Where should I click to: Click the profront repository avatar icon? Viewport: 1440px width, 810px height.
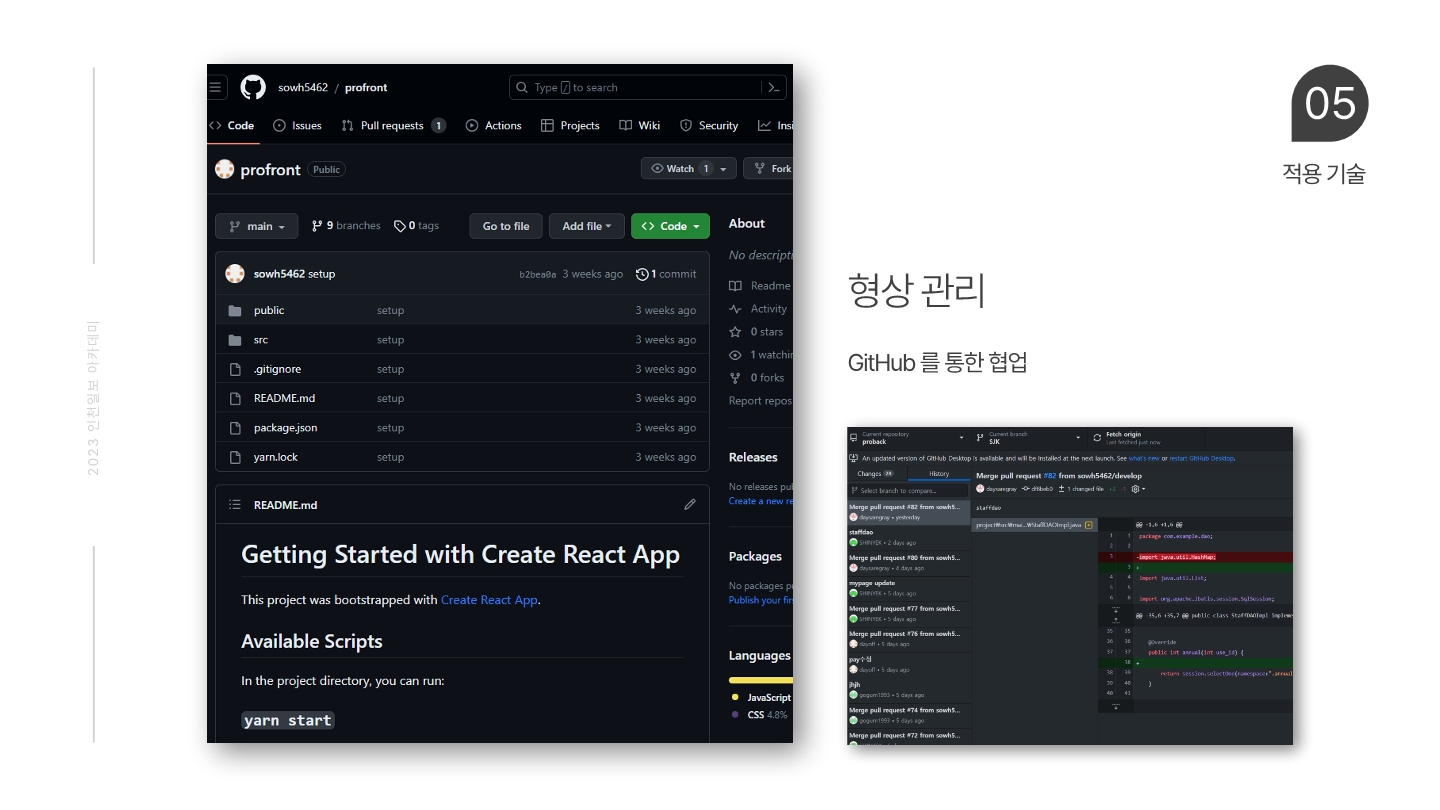point(225,170)
